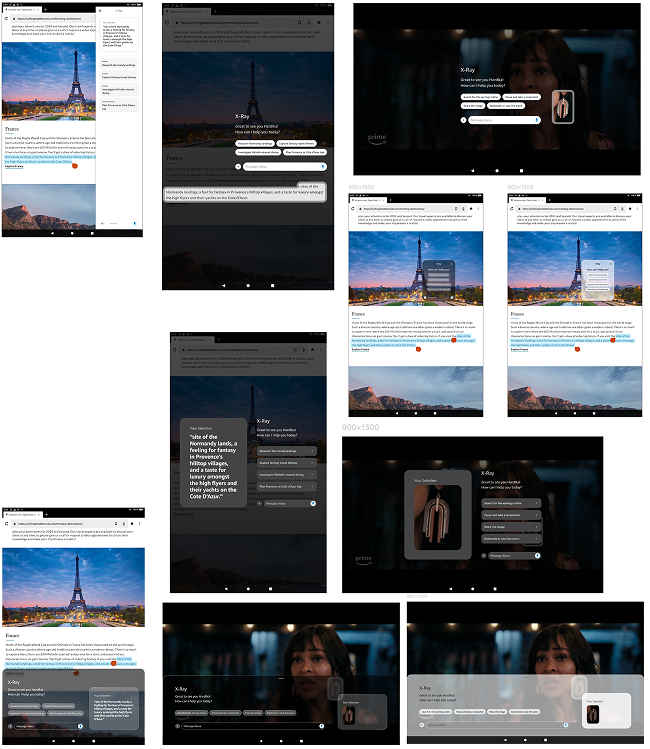
Task: Select 'Investigate Michelin starred dining' card in side panel
Action: [119, 90]
